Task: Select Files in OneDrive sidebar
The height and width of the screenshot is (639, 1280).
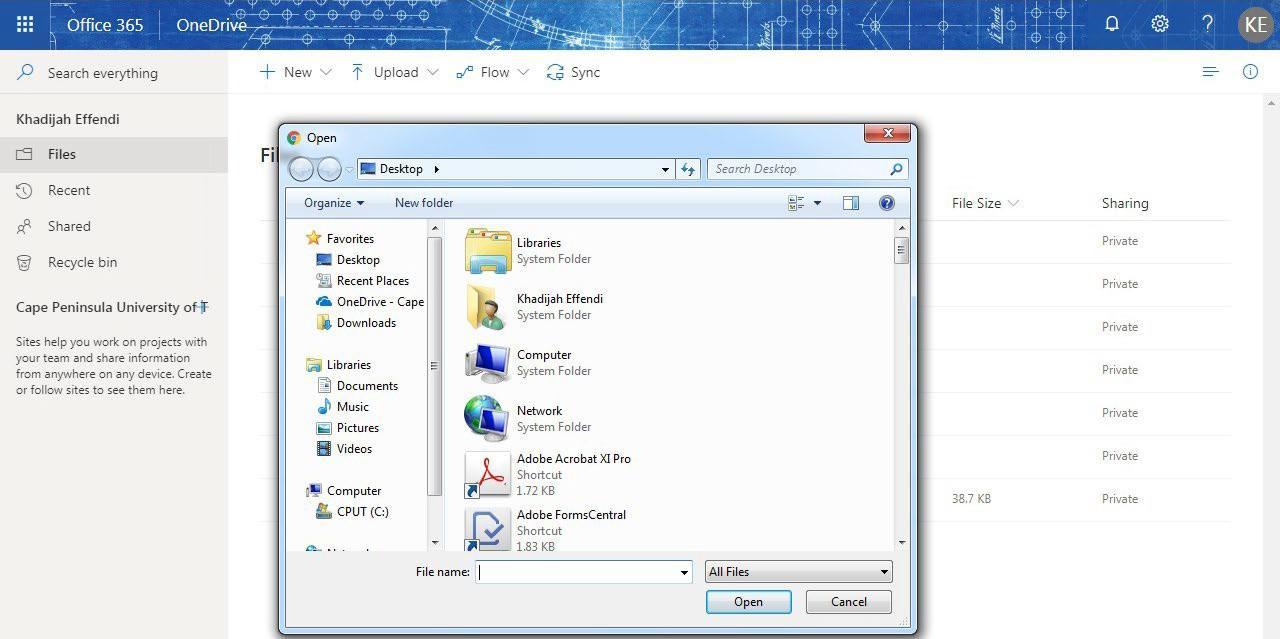Action: pyautogui.click(x=114, y=154)
